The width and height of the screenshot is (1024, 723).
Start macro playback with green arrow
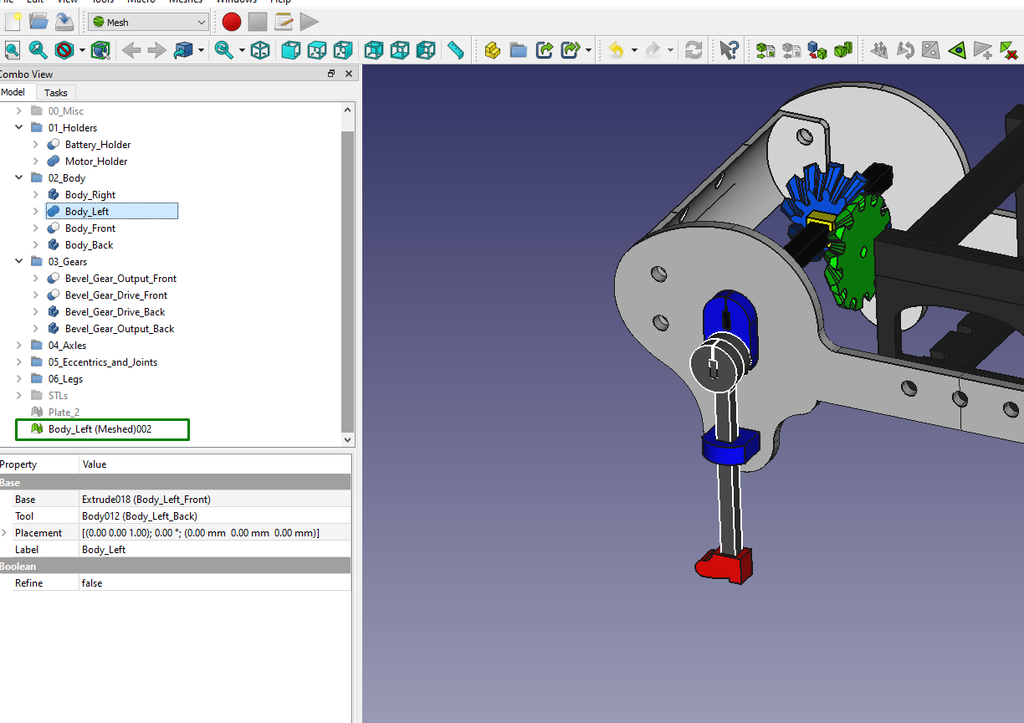(x=307, y=20)
